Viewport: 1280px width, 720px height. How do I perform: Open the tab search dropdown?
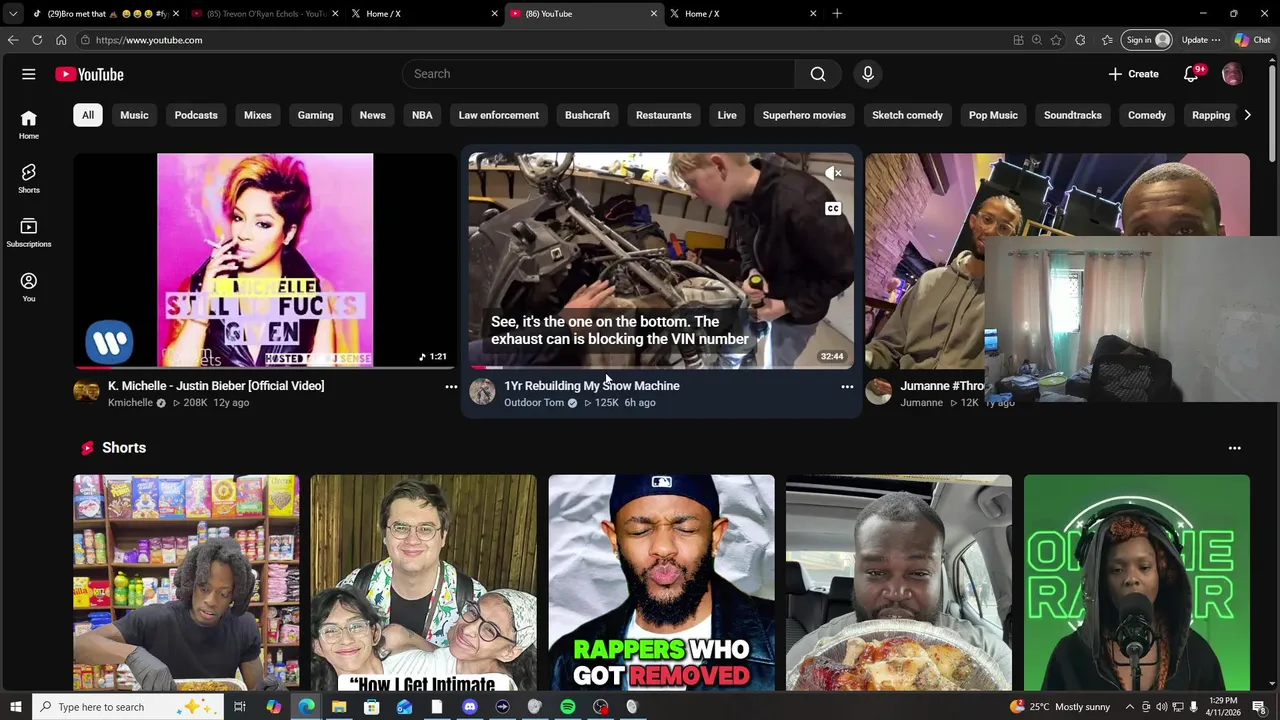click(x=13, y=14)
